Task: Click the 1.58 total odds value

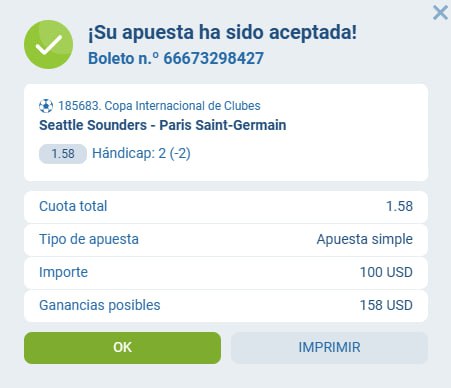Action: tap(399, 206)
